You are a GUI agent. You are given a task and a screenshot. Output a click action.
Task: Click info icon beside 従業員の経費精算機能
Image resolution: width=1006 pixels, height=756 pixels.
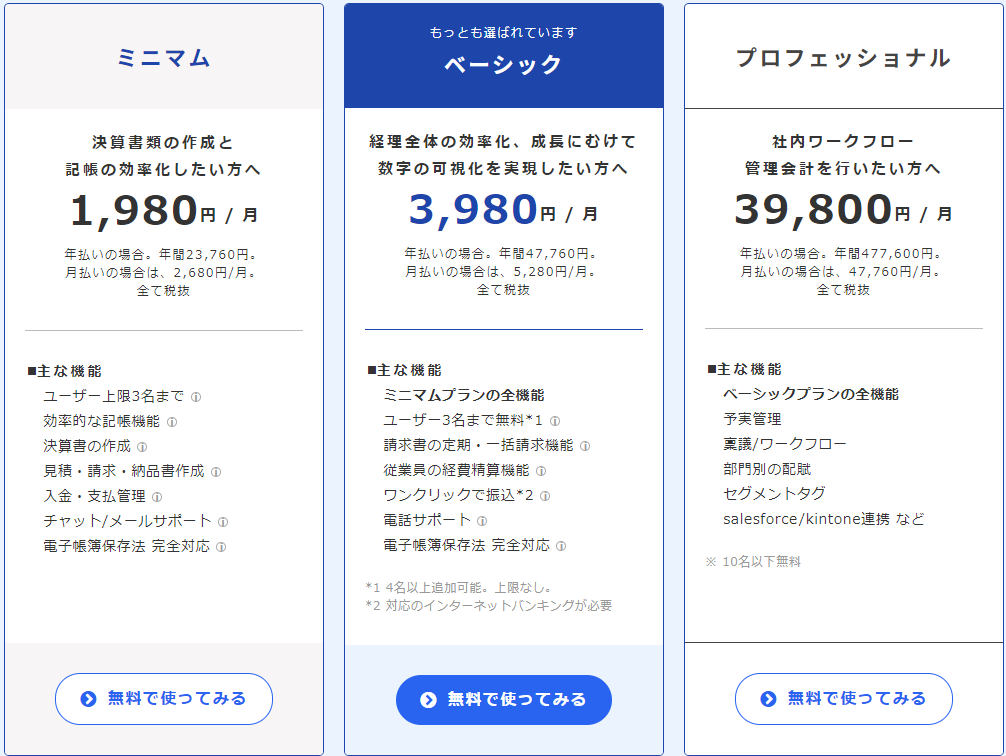click(x=541, y=471)
